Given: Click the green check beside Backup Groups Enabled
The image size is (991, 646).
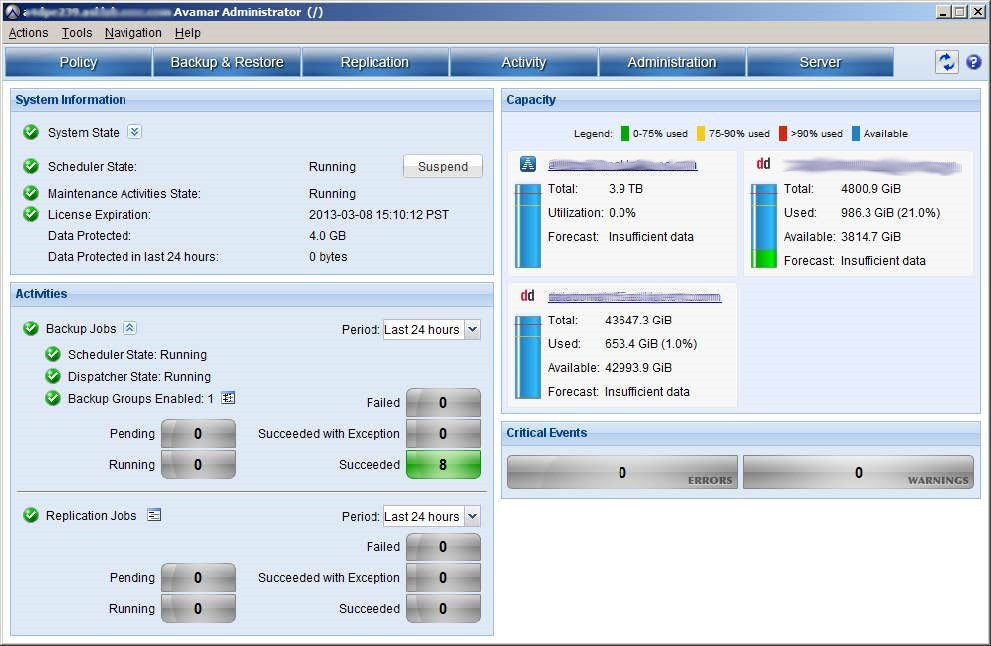Looking at the screenshot, I should [x=53, y=398].
